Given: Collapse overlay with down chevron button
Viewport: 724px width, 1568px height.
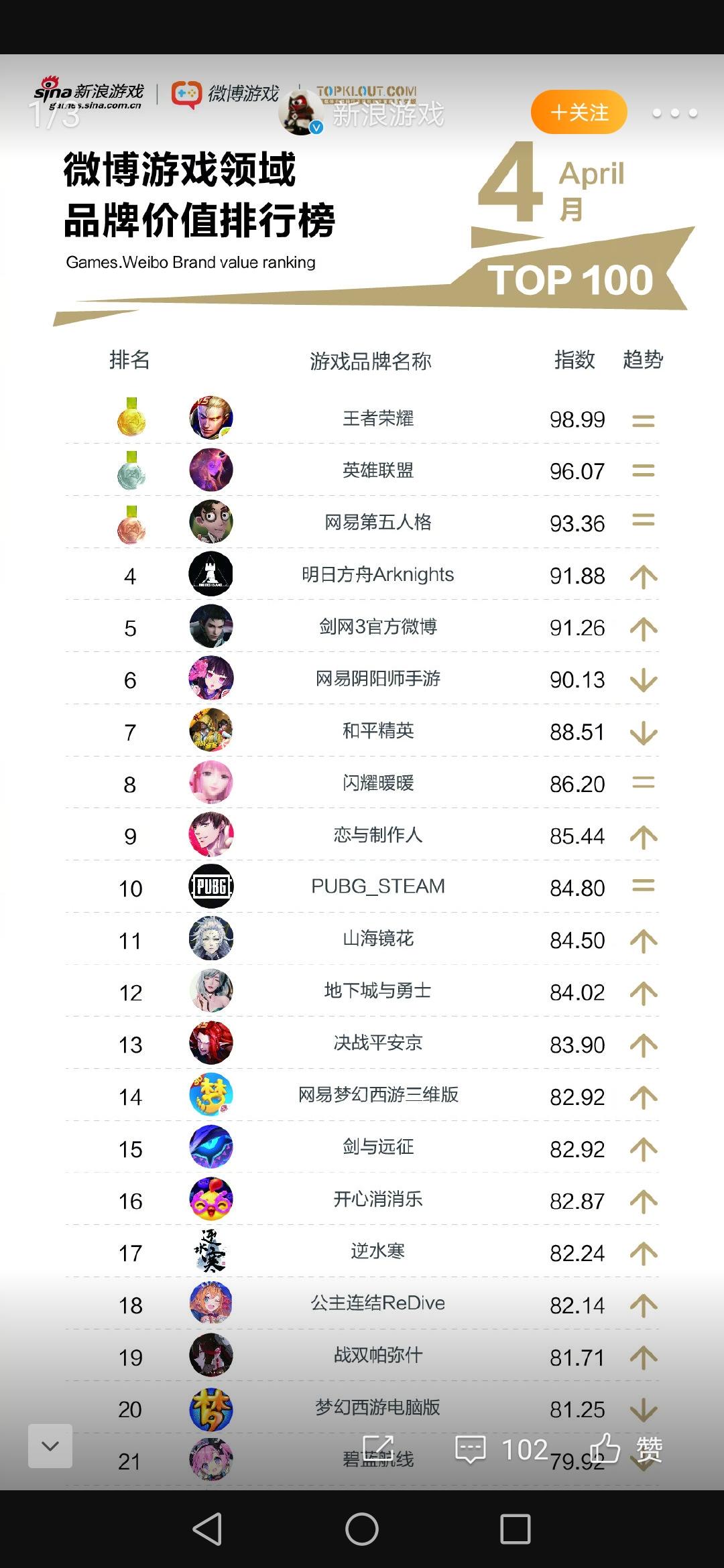Looking at the screenshot, I should (x=50, y=1446).
